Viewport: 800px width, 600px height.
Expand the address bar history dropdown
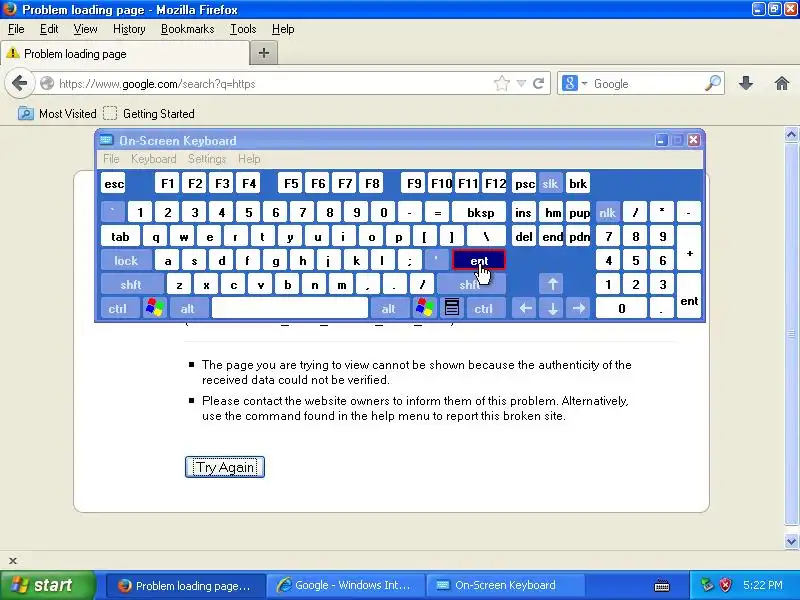tap(521, 83)
